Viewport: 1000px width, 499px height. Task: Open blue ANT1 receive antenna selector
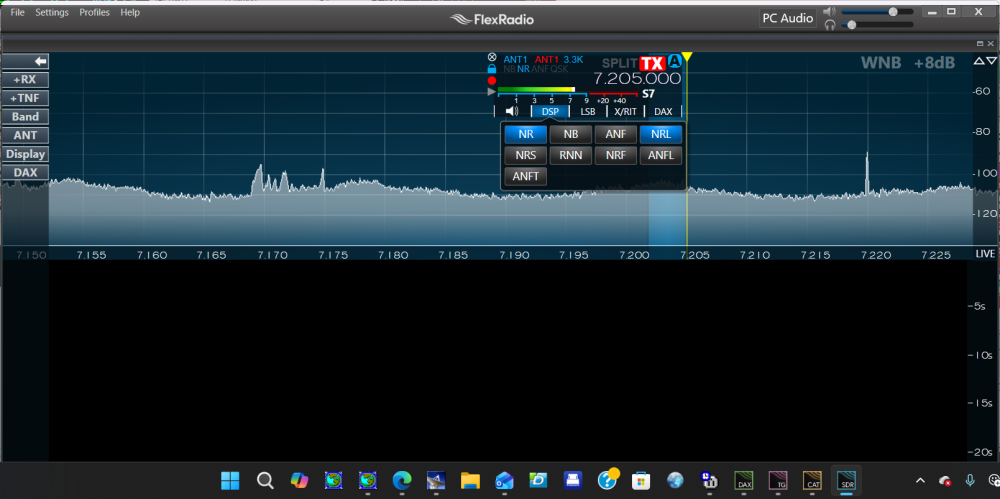pos(516,59)
